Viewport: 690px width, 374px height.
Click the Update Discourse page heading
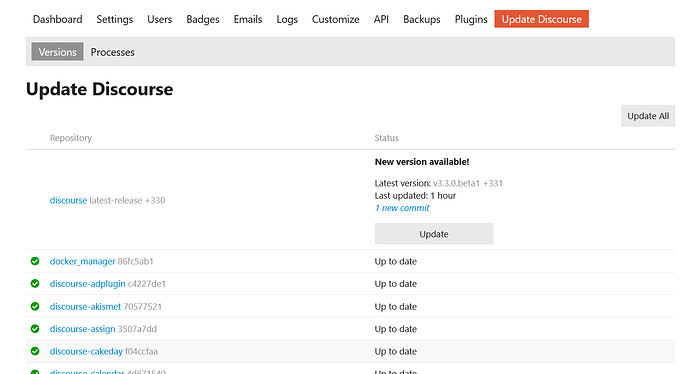[99, 89]
